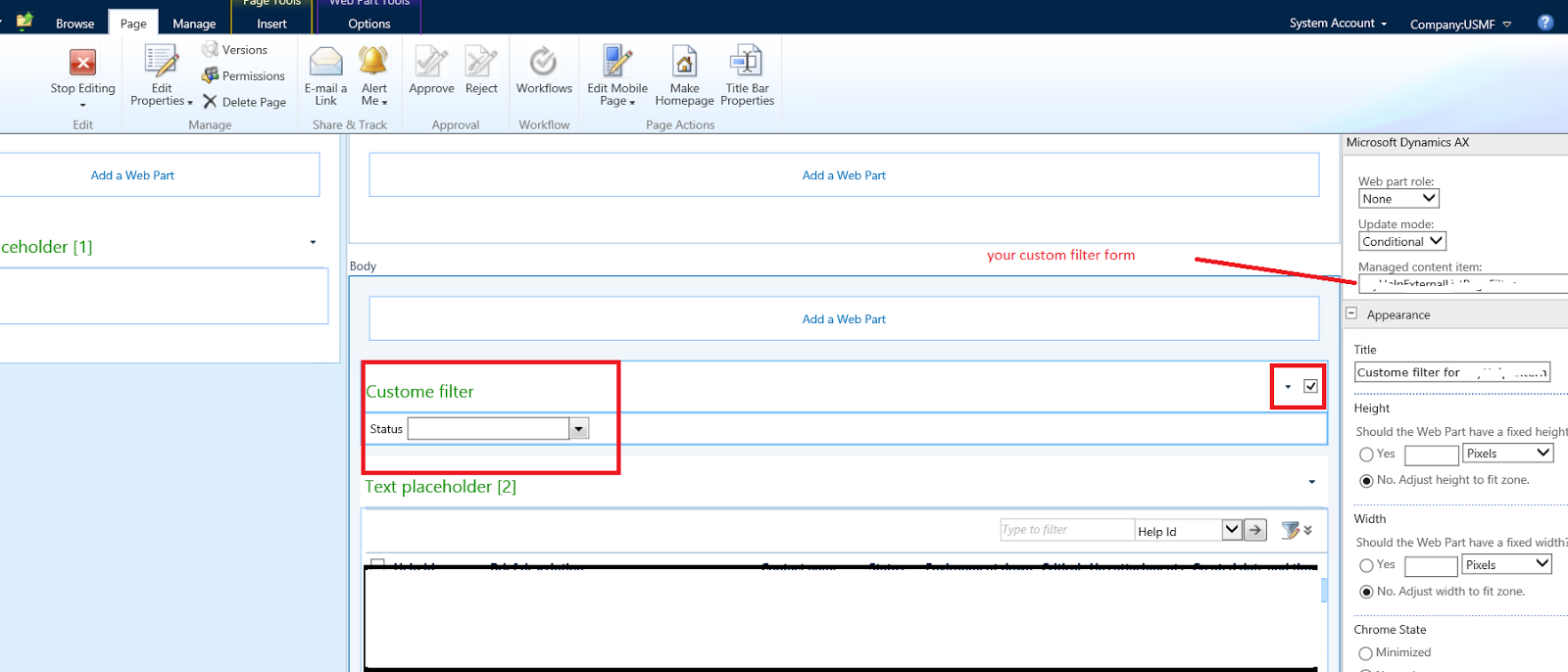Open the Help Id filter field dropdown

1232,530
